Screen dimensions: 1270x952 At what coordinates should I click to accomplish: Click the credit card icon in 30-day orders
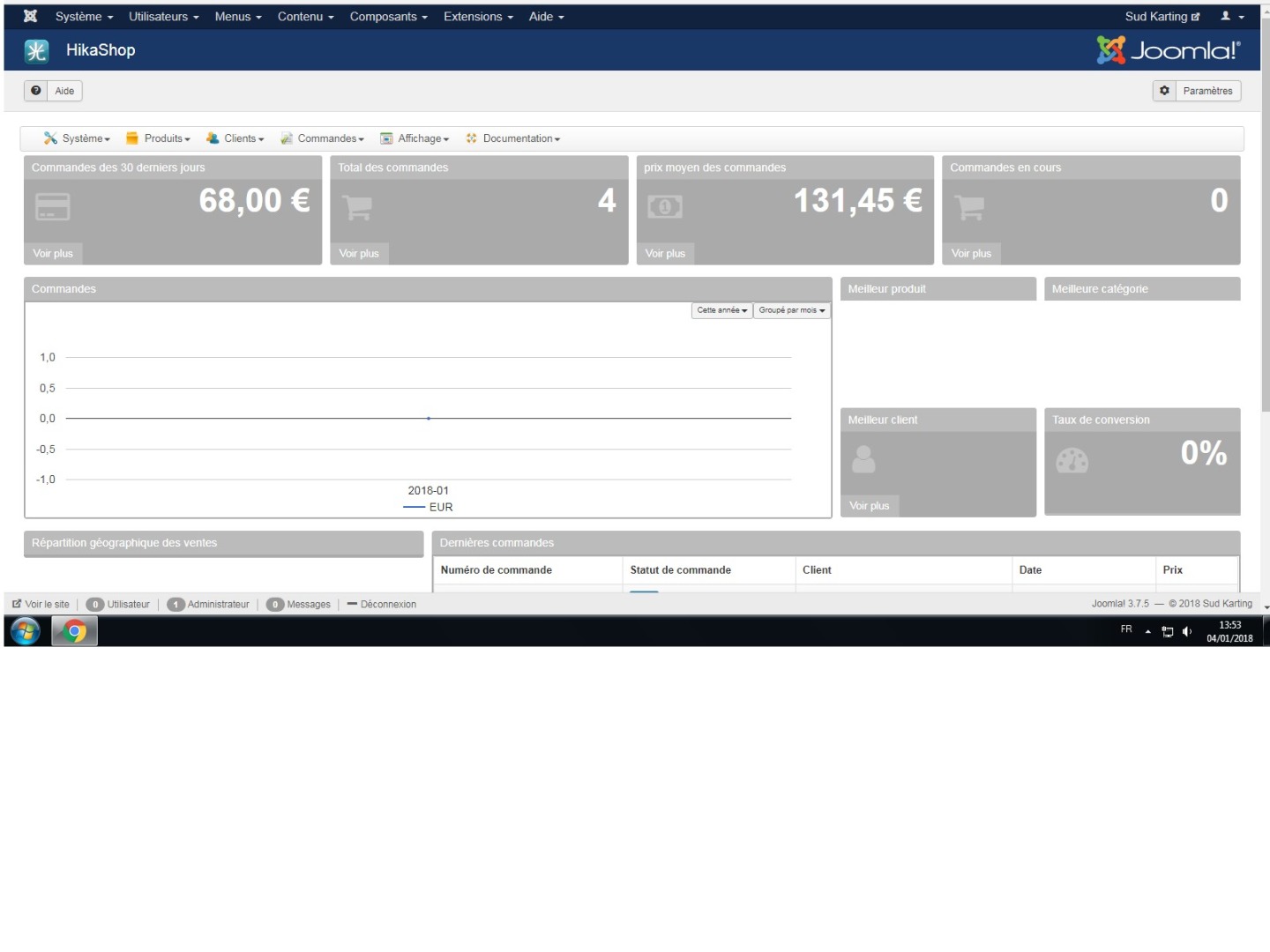[x=52, y=207]
